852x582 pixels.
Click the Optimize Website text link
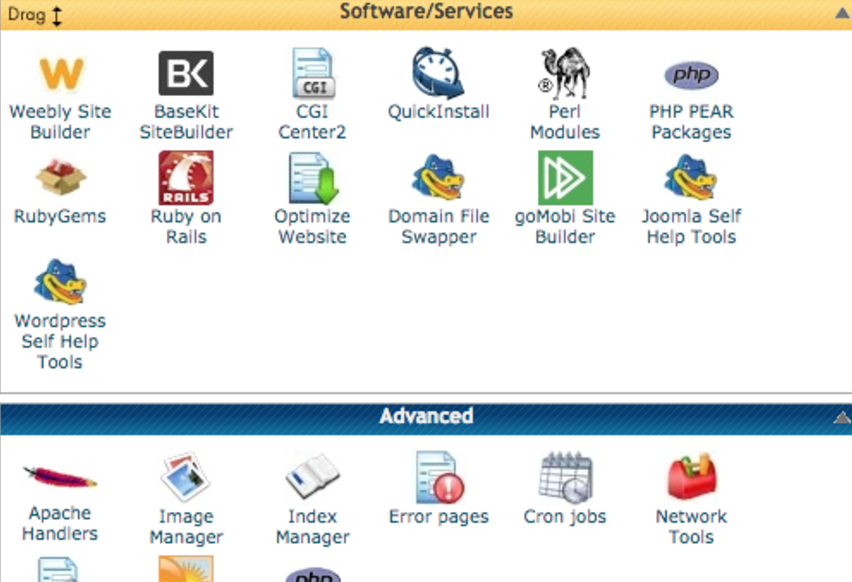coord(312,226)
